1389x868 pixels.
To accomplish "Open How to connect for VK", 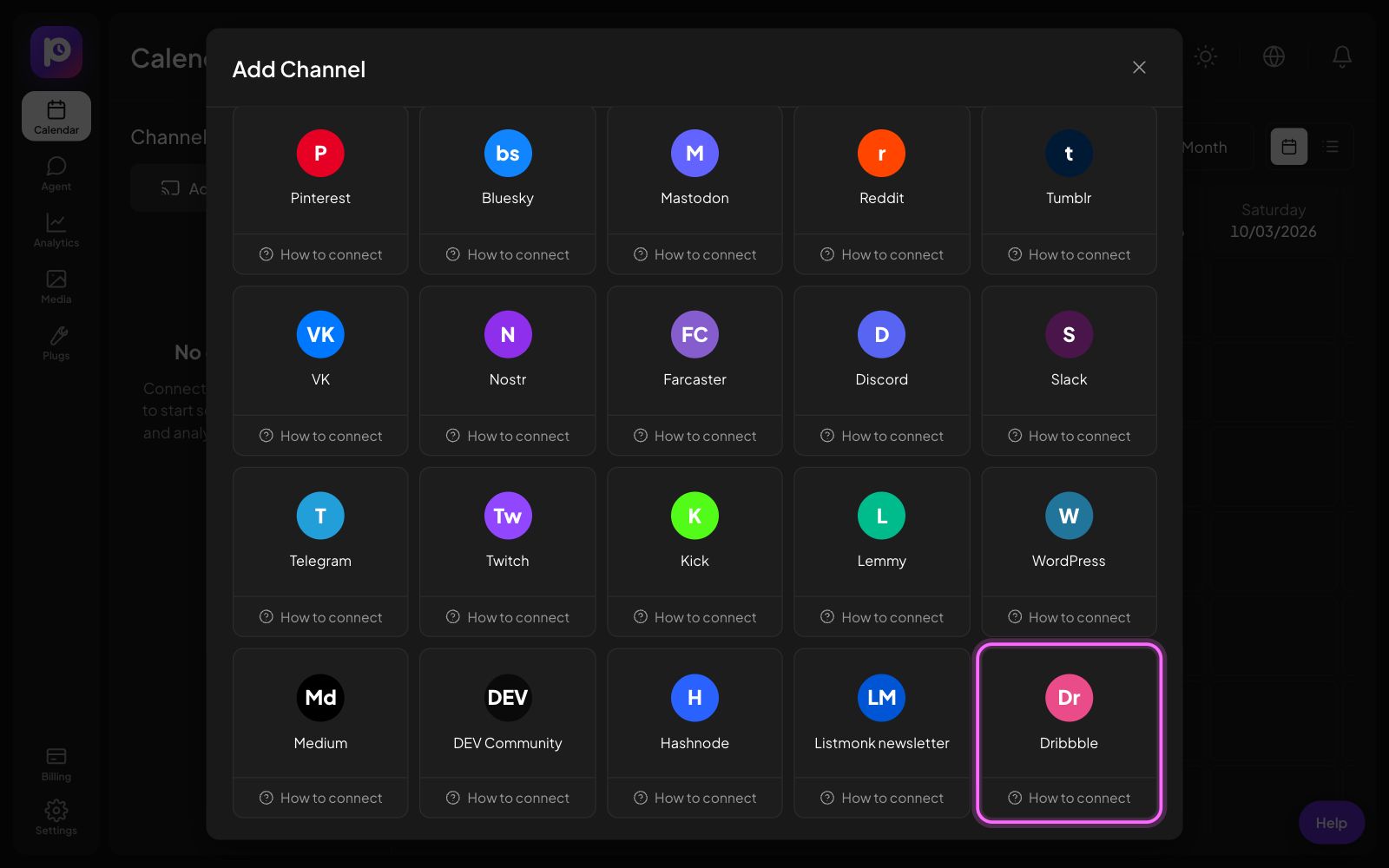I will [x=320, y=436].
